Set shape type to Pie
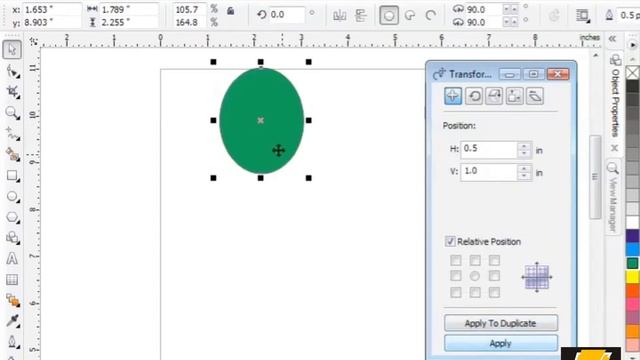 point(410,16)
